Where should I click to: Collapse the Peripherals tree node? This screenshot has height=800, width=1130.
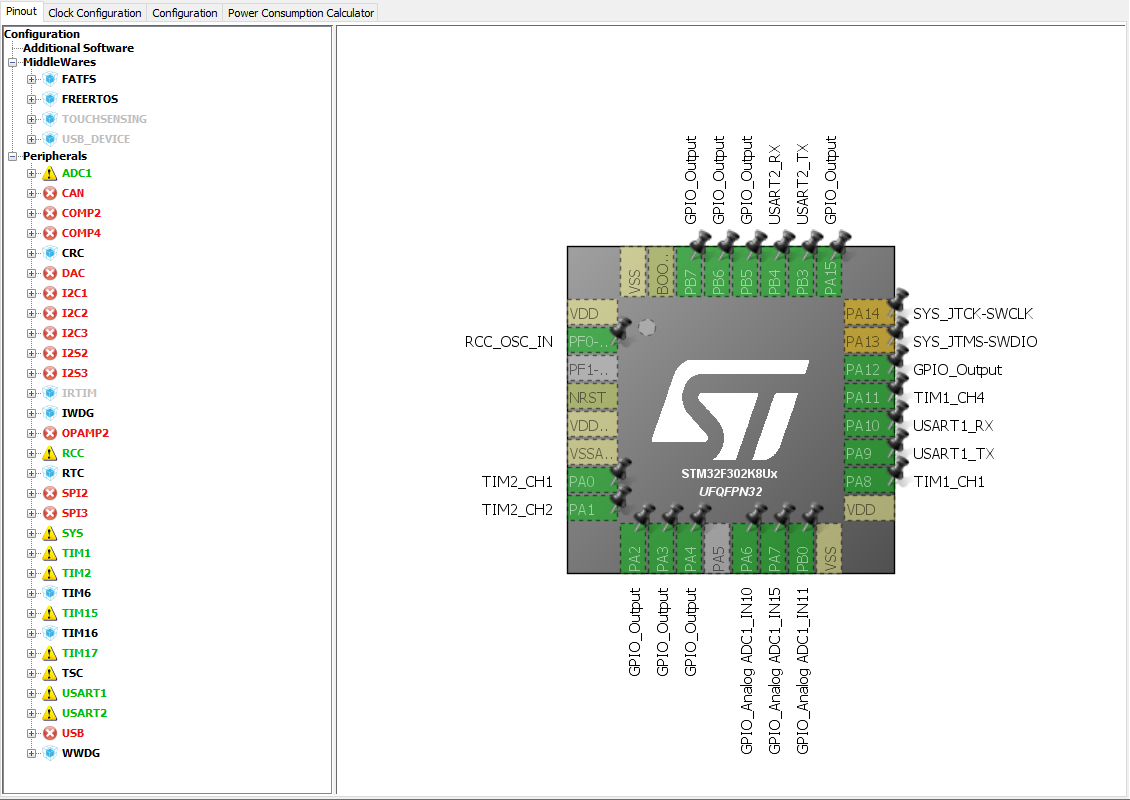click(12, 156)
